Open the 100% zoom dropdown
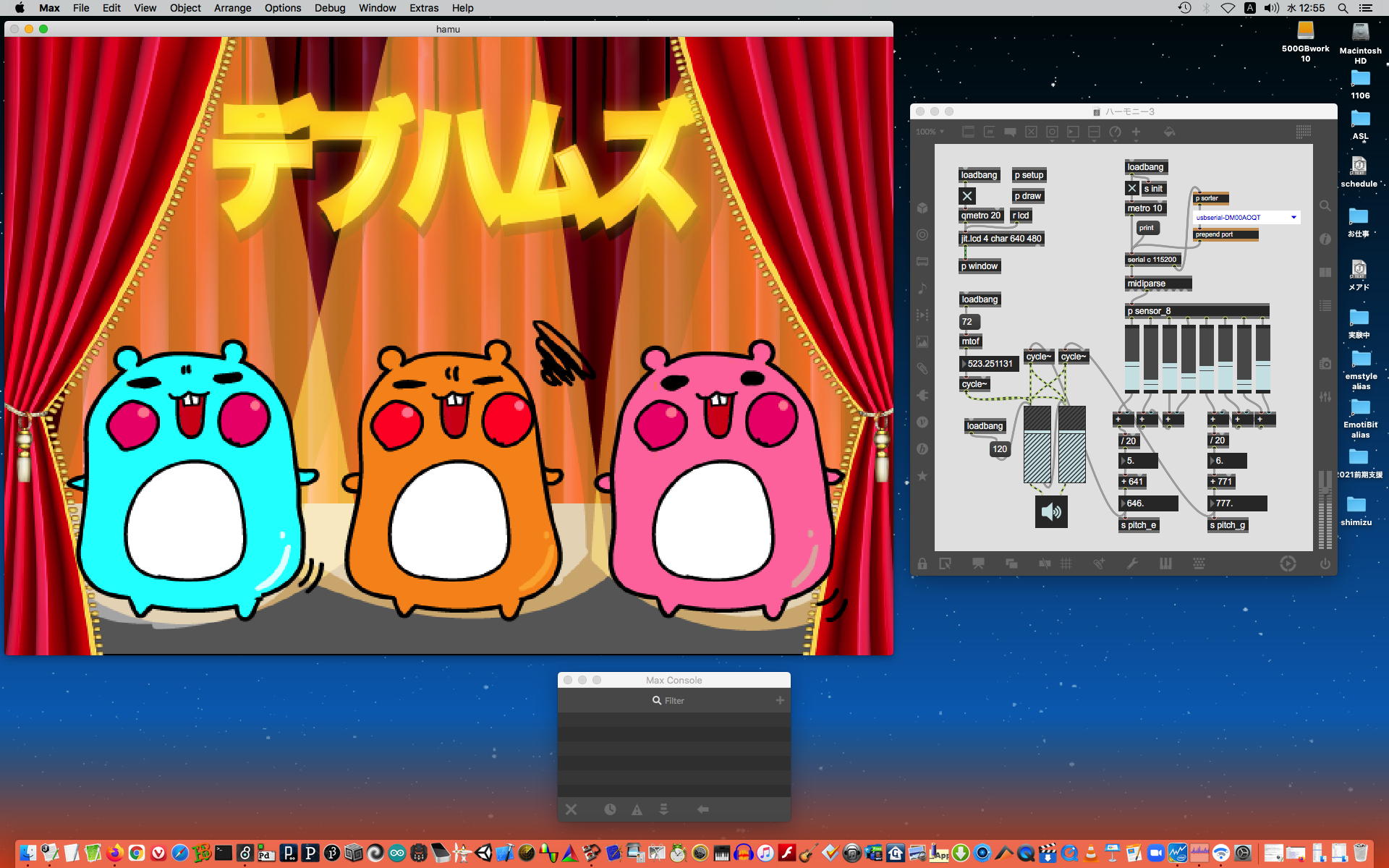 point(930,132)
